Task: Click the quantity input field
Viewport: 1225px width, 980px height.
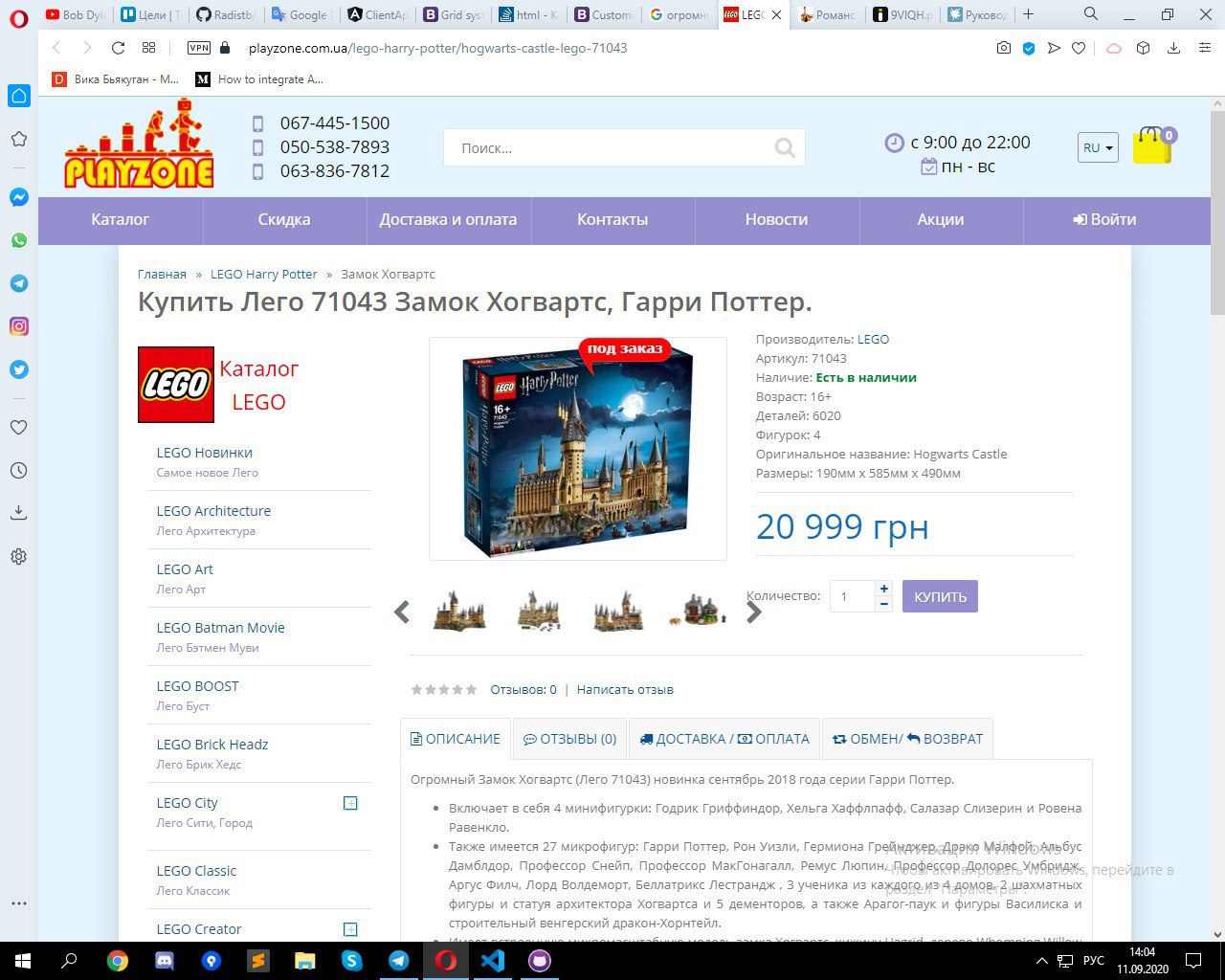Action: pos(852,596)
